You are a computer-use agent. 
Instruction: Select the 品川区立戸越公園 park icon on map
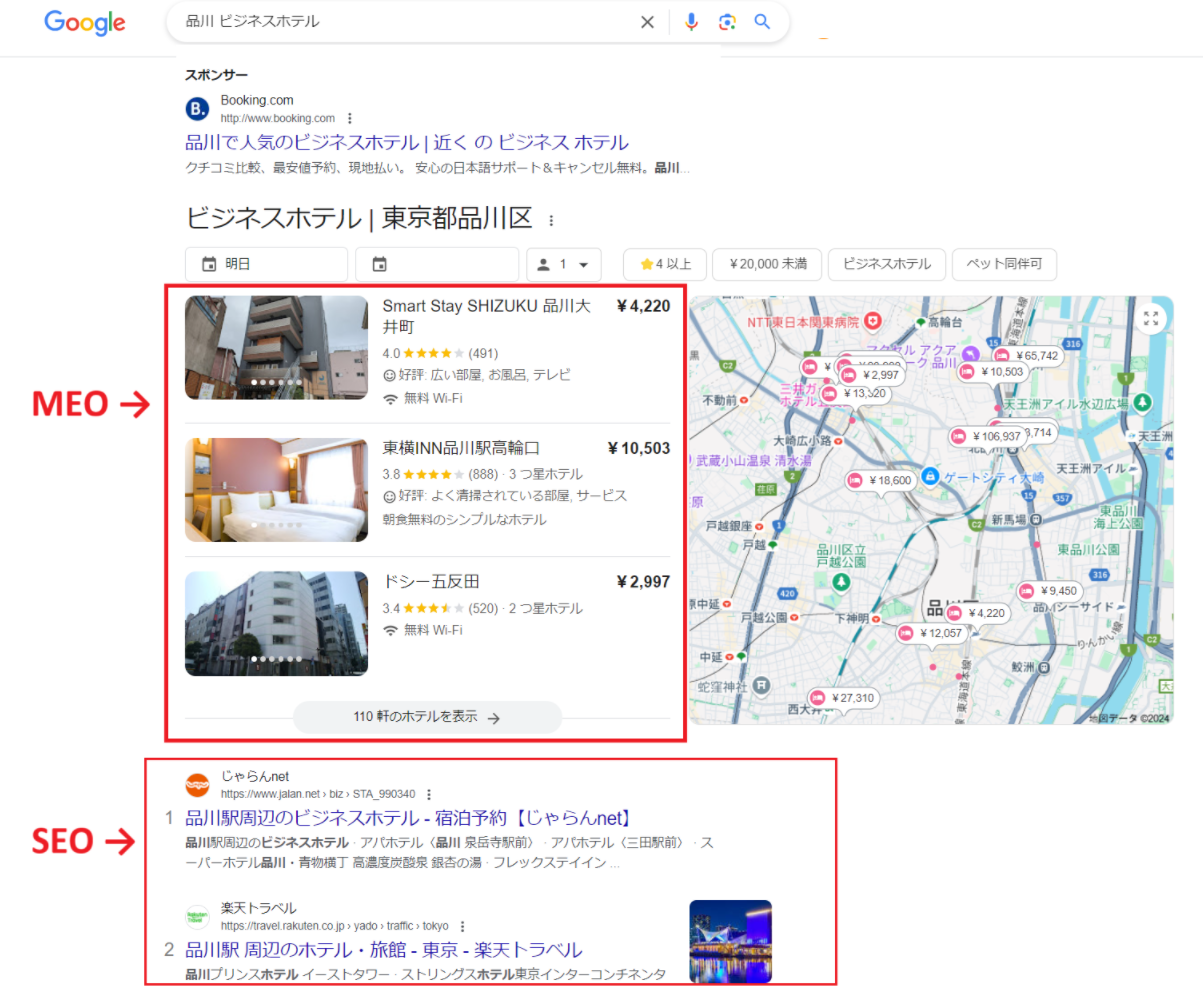[x=843, y=581]
